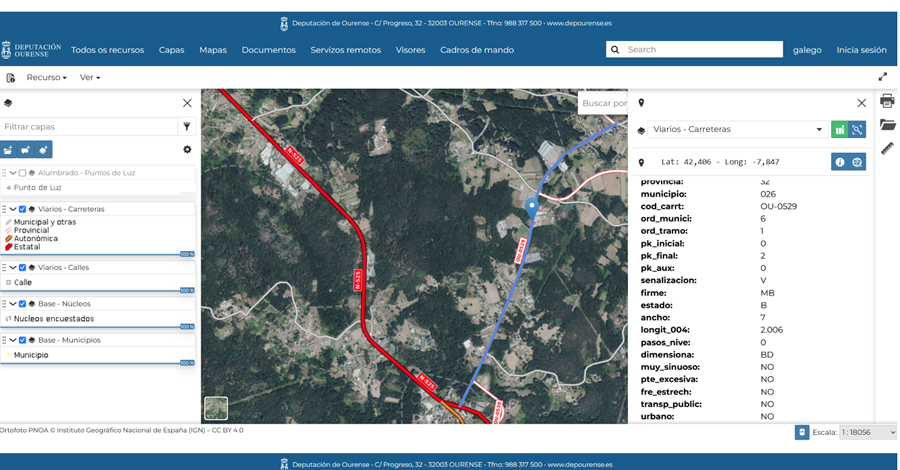Viewport: 900px width, 470px height.
Task: Toggle the Base - Municipios layer checkbox
Action: tap(23, 340)
